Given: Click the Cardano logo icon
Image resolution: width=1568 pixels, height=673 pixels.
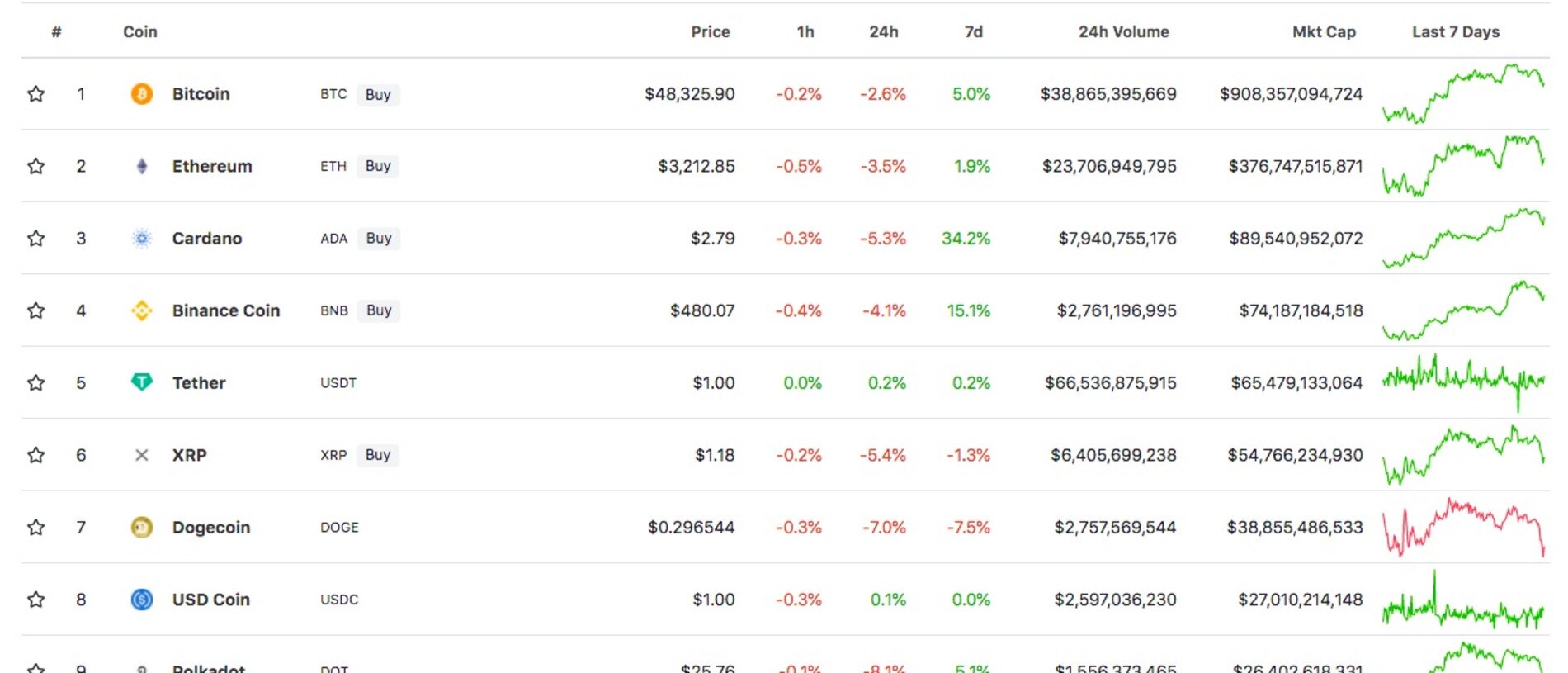Looking at the screenshot, I should [x=142, y=239].
